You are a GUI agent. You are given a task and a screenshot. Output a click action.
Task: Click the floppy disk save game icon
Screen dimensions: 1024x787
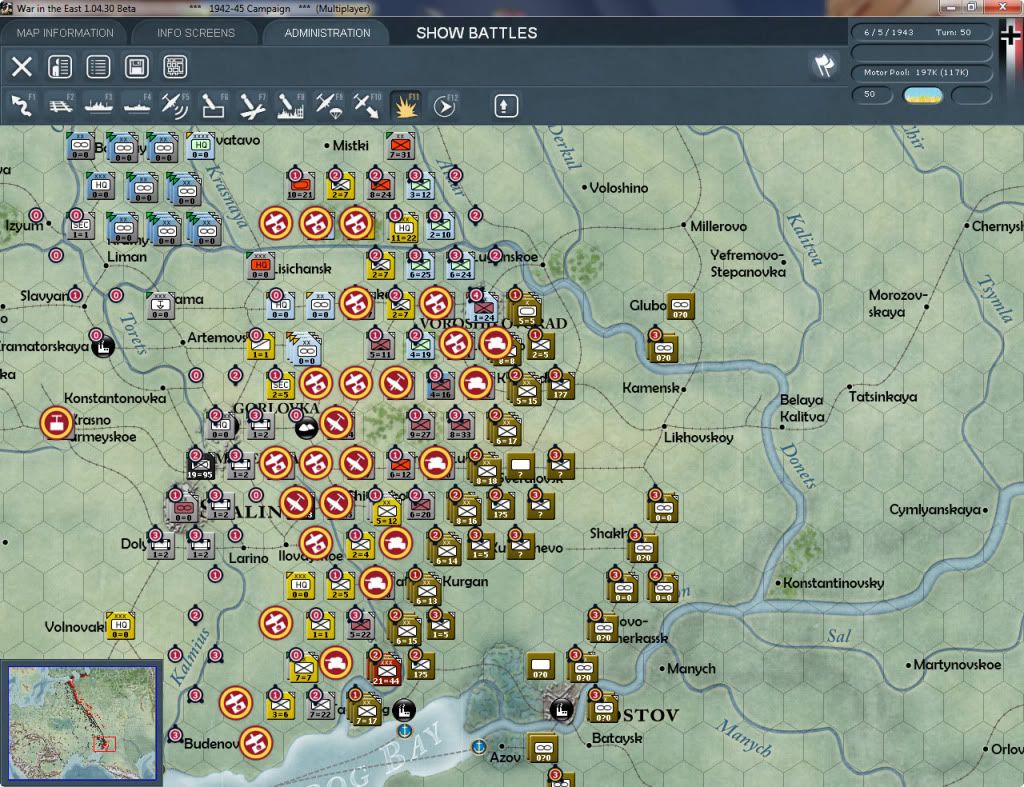(136, 67)
